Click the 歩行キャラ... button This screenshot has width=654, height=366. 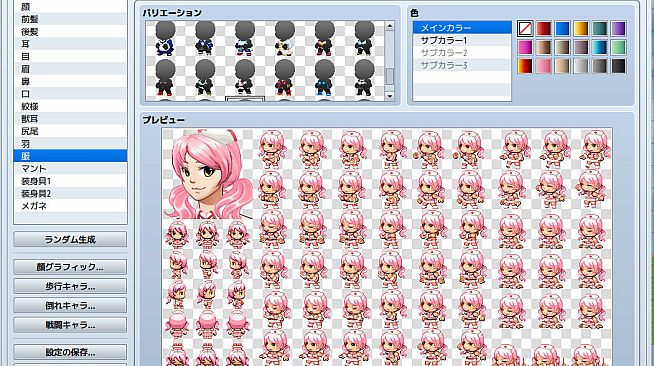pyautogui.click(x=70, y=286)
